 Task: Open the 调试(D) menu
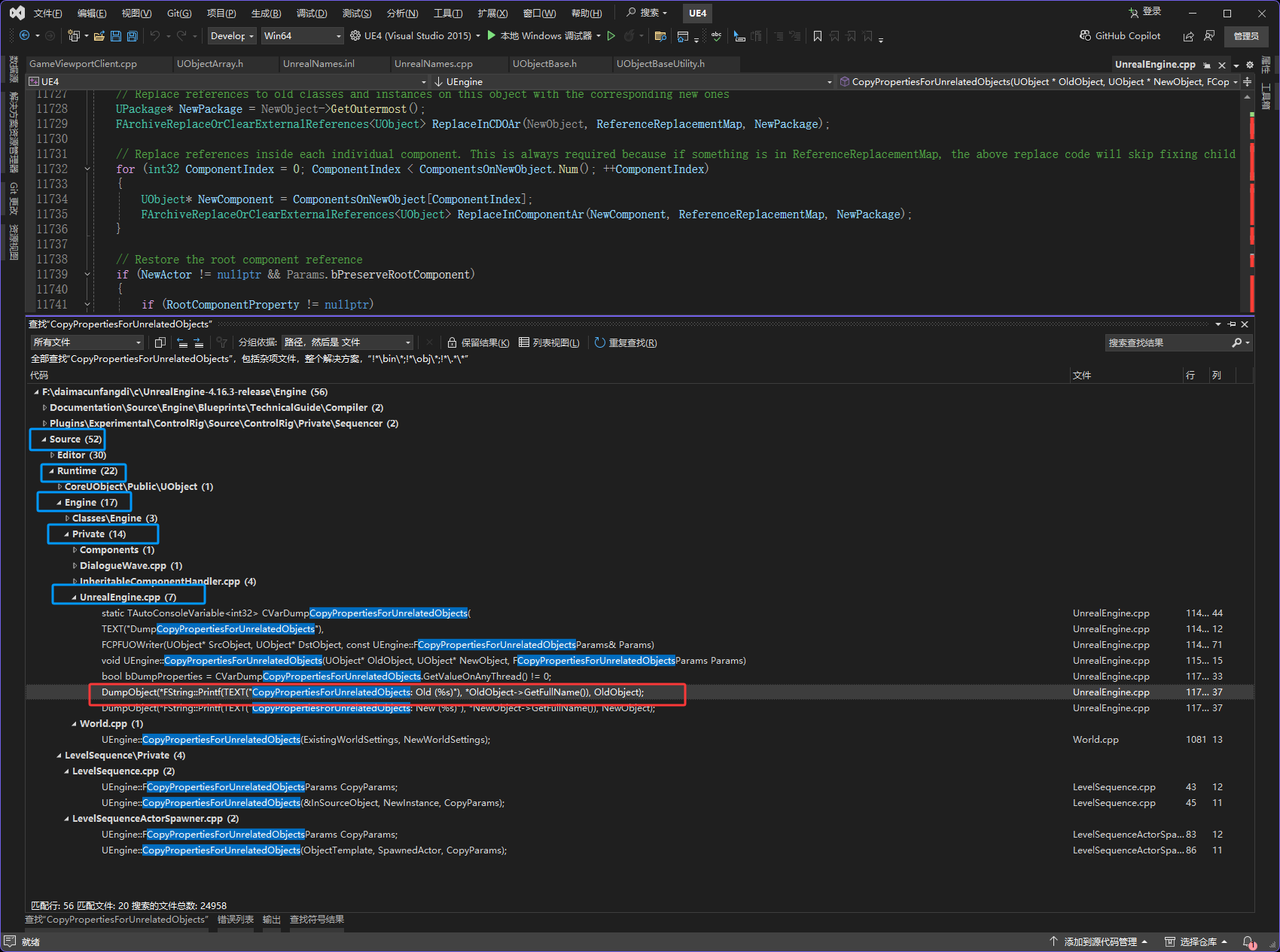coord(312,14)
